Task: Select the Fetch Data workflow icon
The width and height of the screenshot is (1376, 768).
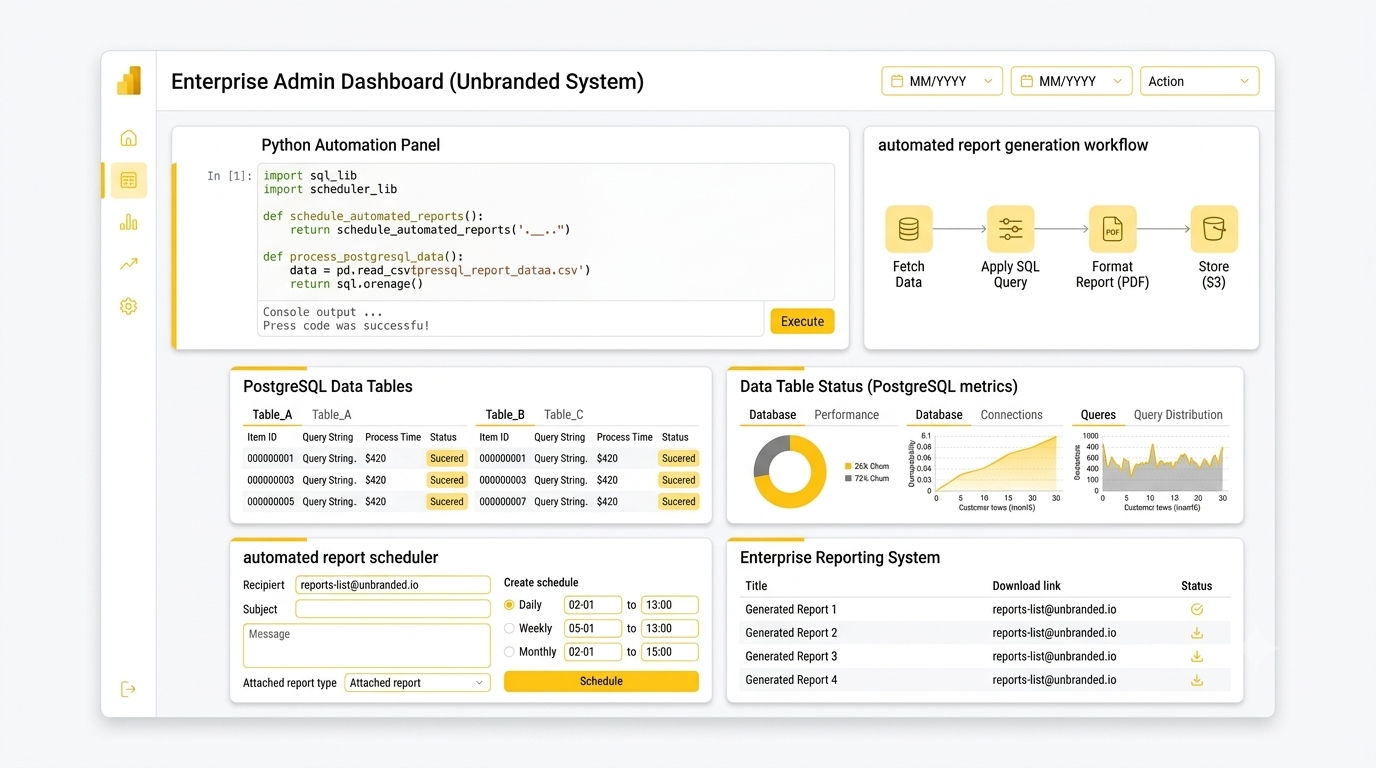Action: click(x=908, y=229)
